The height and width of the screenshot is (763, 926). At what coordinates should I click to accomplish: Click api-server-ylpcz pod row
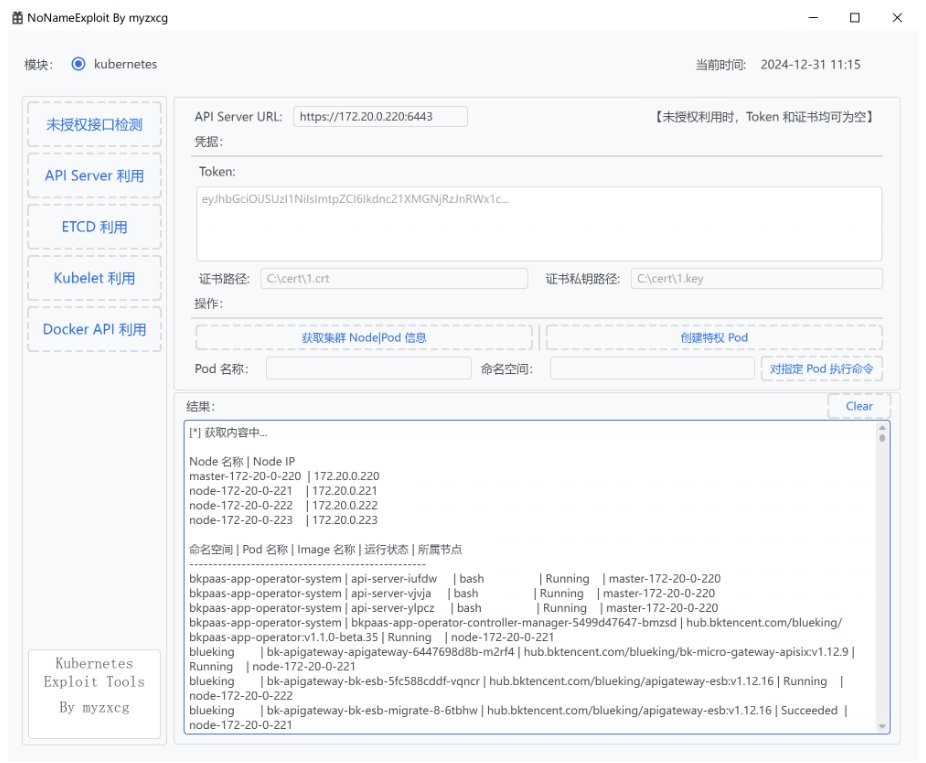click(x=454, y=608)
